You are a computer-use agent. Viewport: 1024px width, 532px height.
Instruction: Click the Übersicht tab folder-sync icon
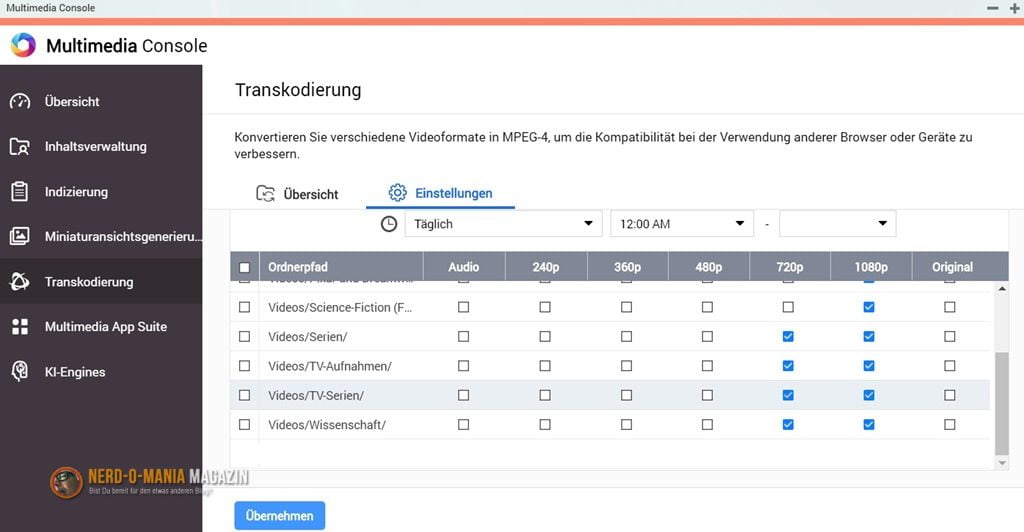point(265,194)
